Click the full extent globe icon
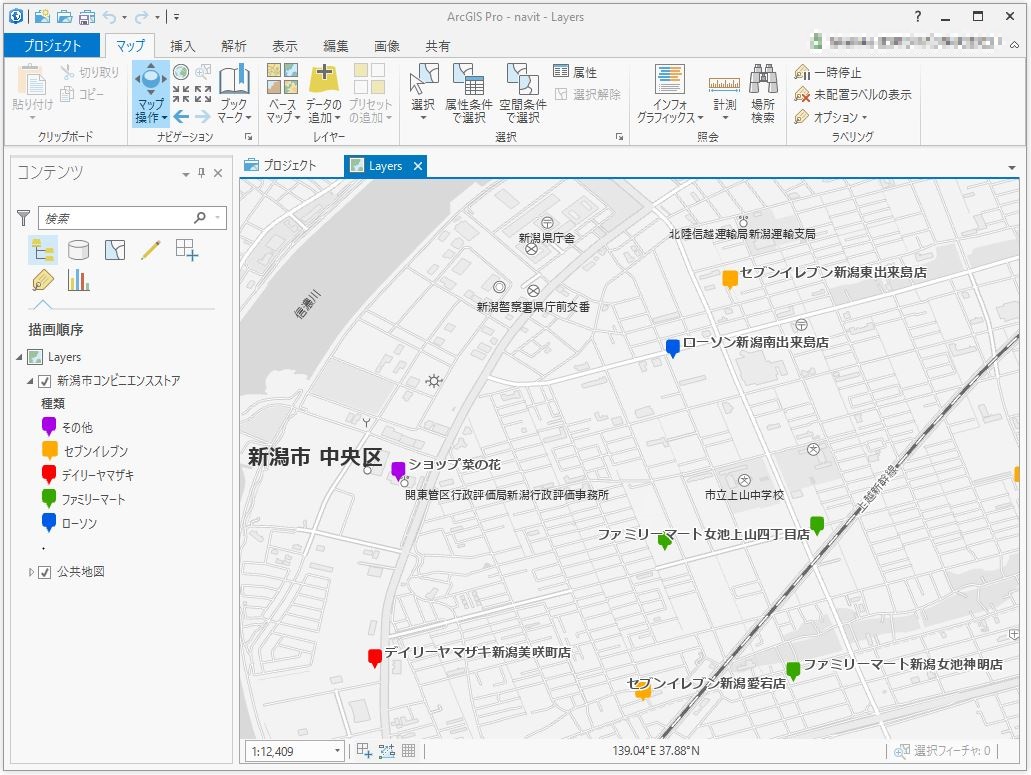This screenshot has width=1031, height=775. (181, 72)
